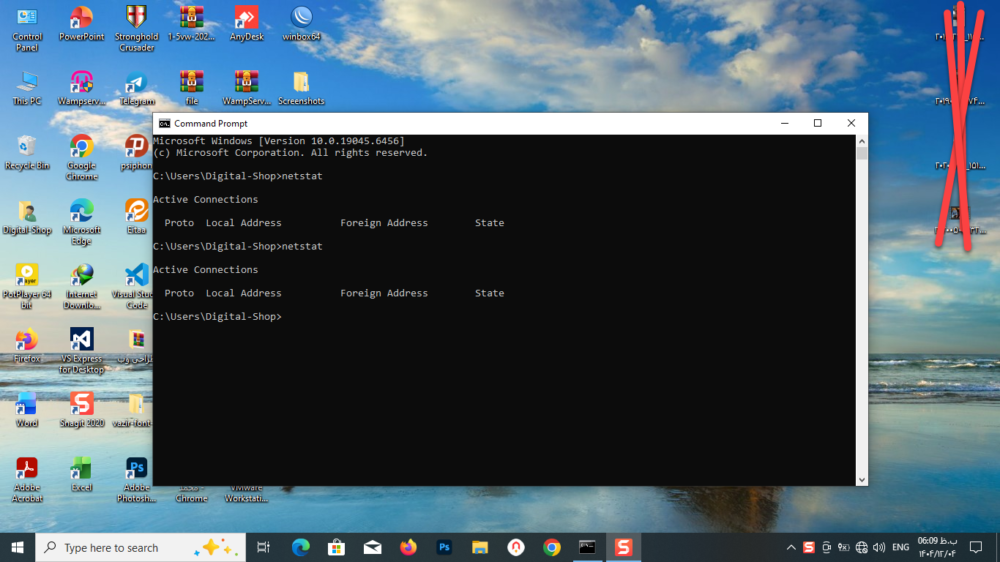Open the Windows Start menu
The width and height of the screenshot is (1000, 562).
tap(17, 547)
